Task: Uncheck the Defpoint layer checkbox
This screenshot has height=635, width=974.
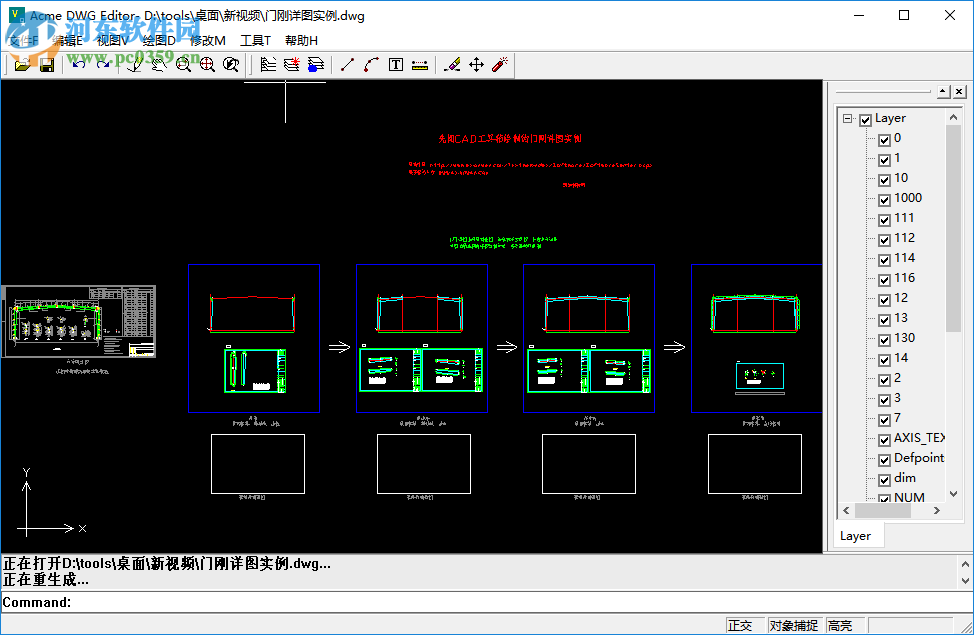Action: click(x=884, y=458)
